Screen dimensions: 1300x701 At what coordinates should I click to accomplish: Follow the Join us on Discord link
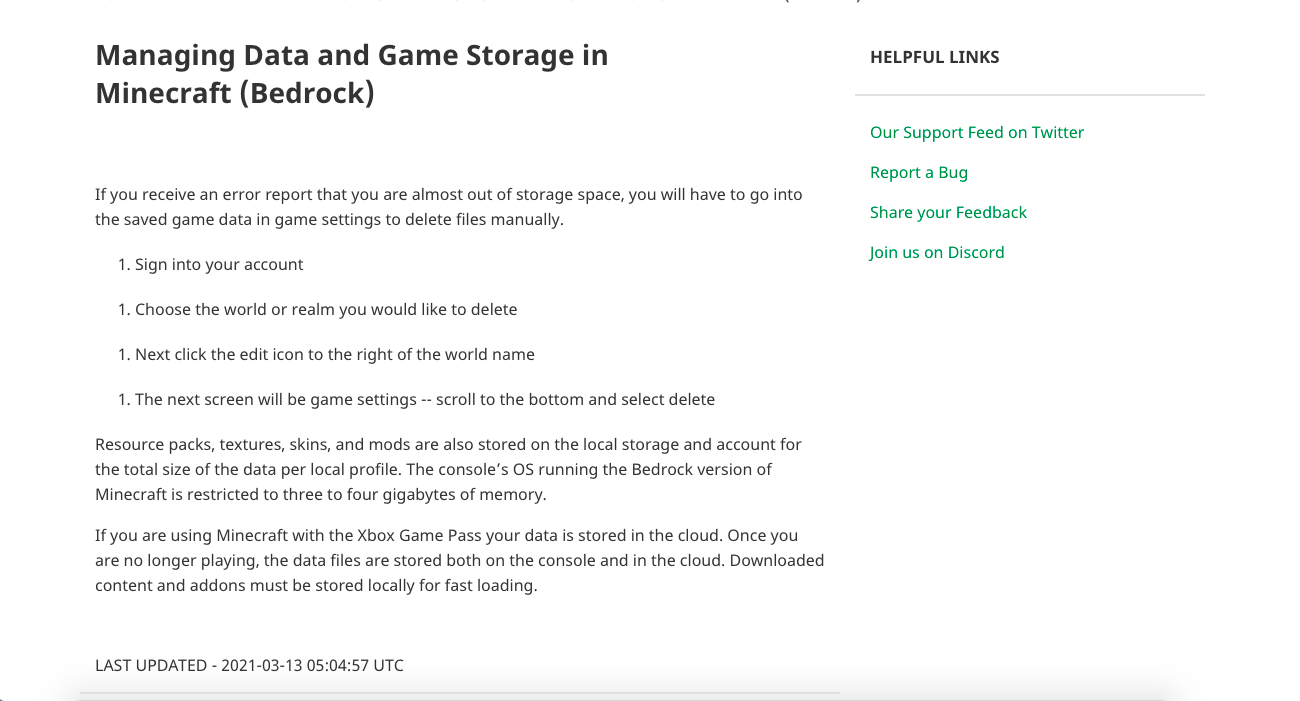936,252
